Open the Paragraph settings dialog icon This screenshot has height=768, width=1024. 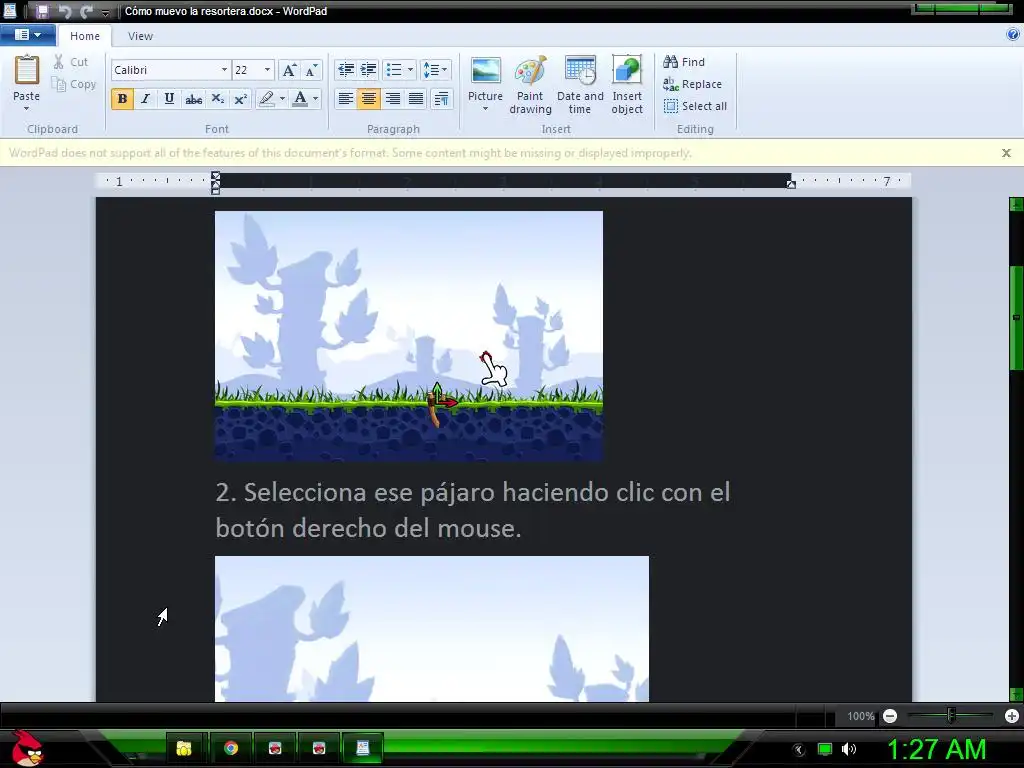point(441,99)
